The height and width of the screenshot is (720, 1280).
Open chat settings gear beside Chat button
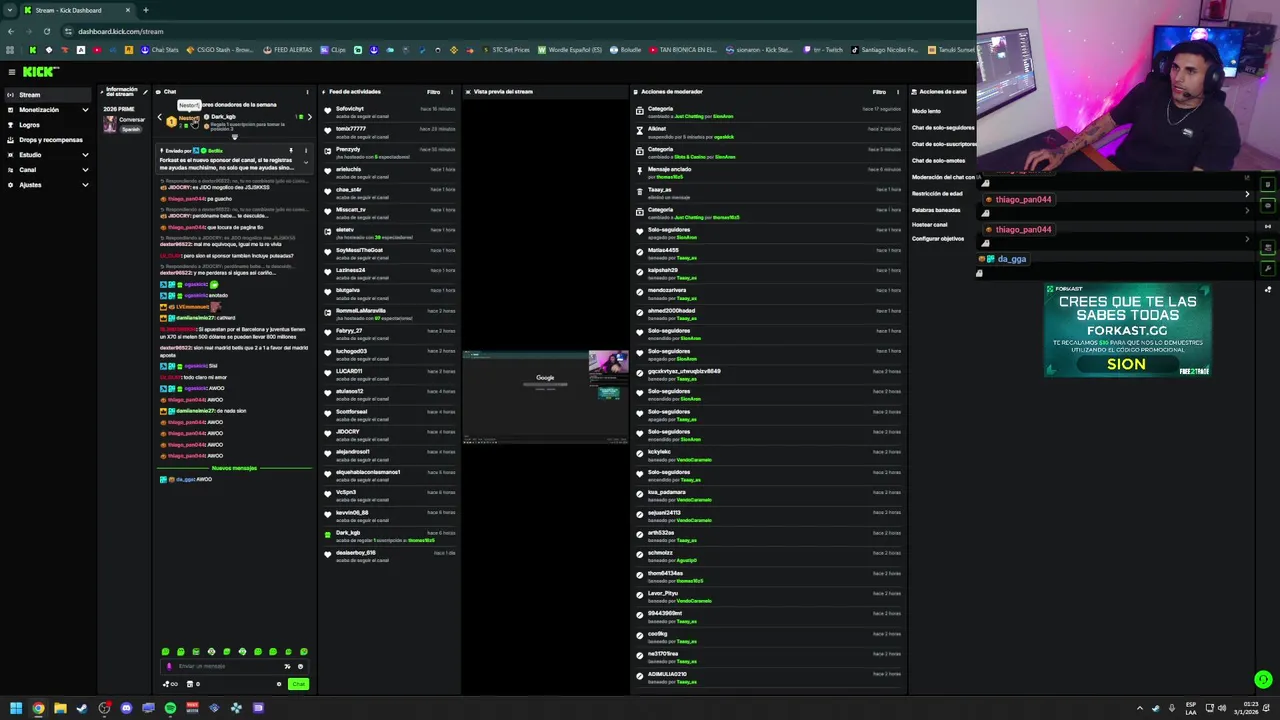click(x=279, y=684)
